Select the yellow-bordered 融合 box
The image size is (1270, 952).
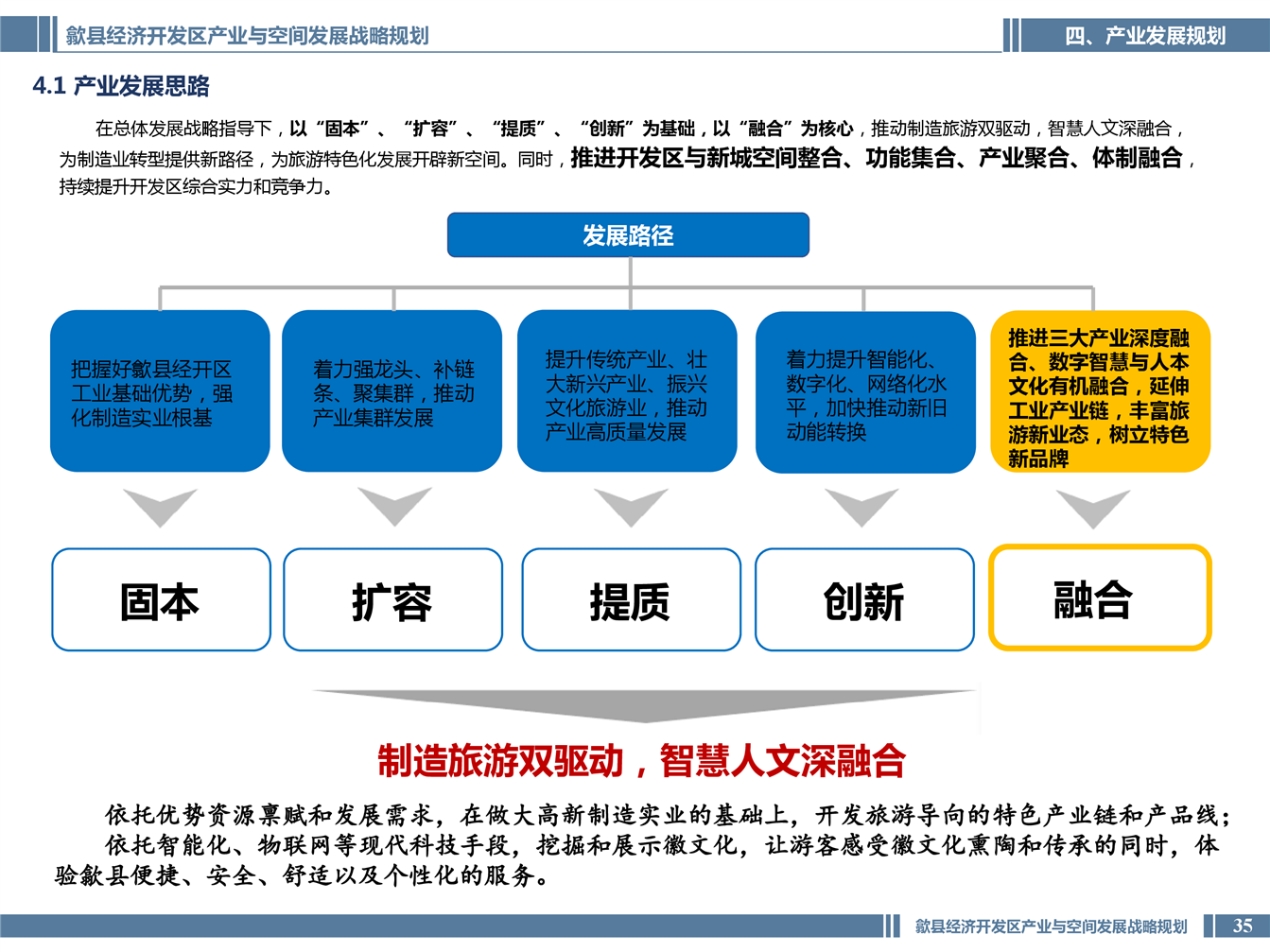pos(1100,597)
